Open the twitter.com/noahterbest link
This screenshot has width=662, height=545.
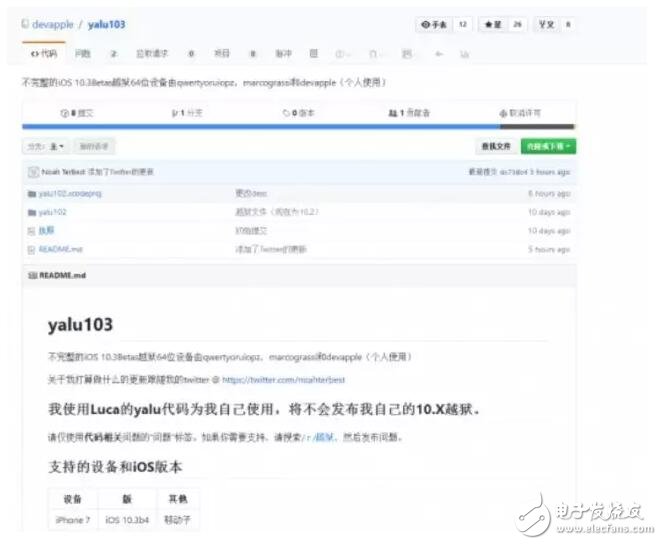coord(283,380)
